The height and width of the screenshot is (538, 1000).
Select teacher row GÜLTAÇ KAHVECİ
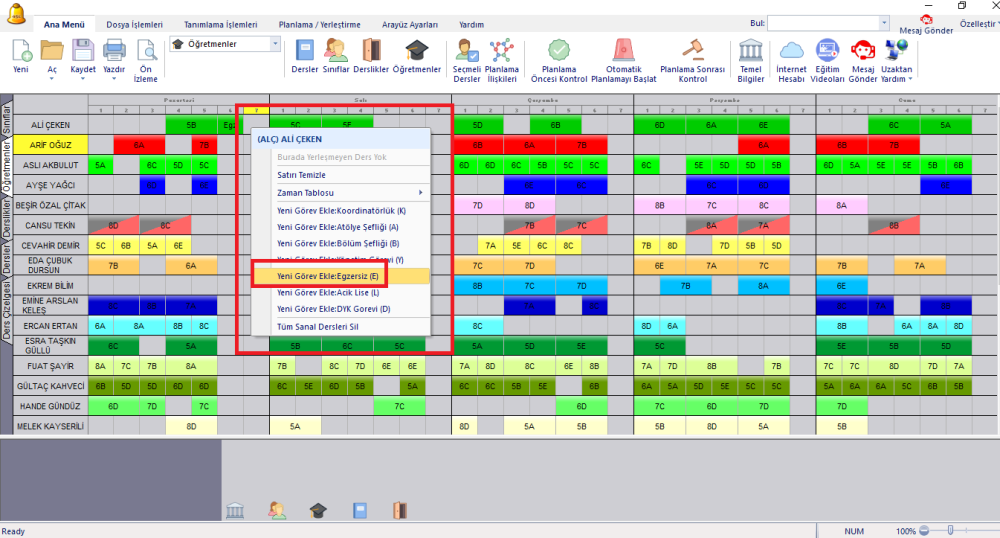pos(51,386)
